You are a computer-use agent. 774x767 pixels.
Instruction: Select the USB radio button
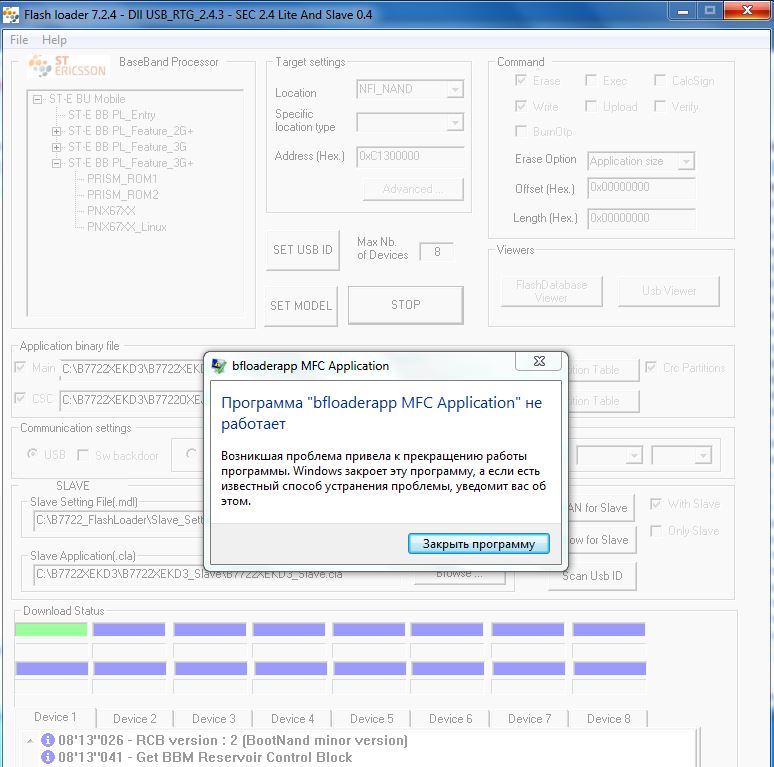(x=32, y=454)
